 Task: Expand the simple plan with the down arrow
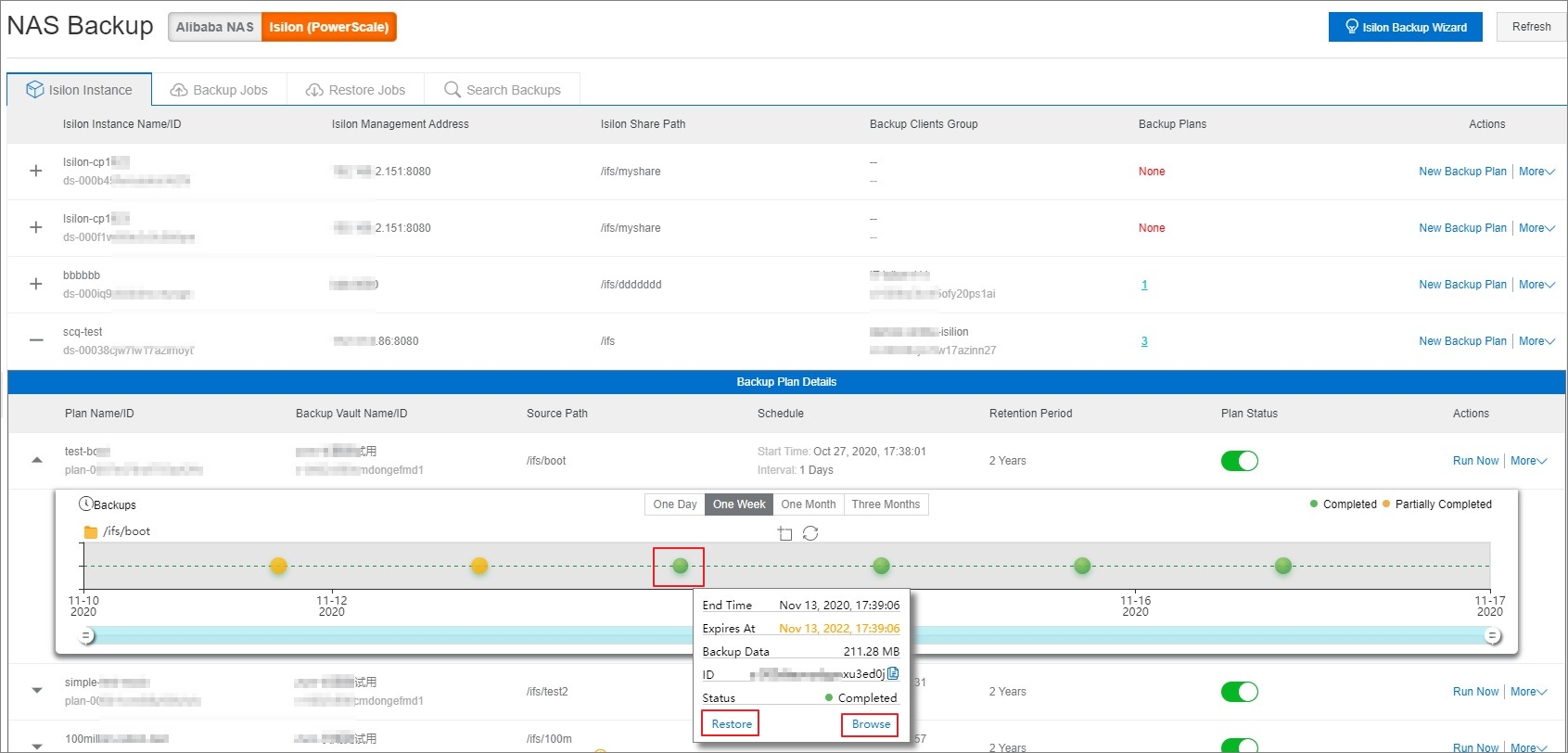tap(37, 691)
